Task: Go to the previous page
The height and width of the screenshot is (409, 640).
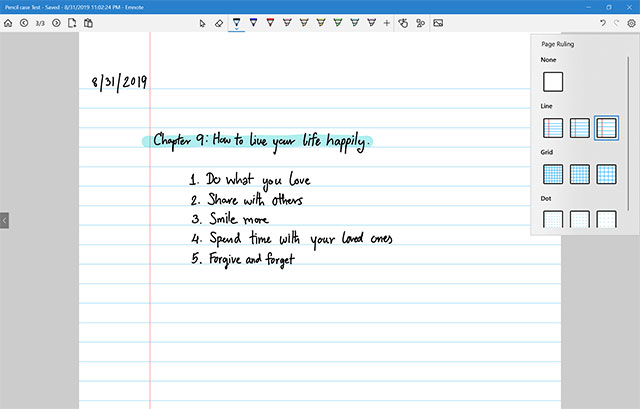Action: (x=23, y=22)
